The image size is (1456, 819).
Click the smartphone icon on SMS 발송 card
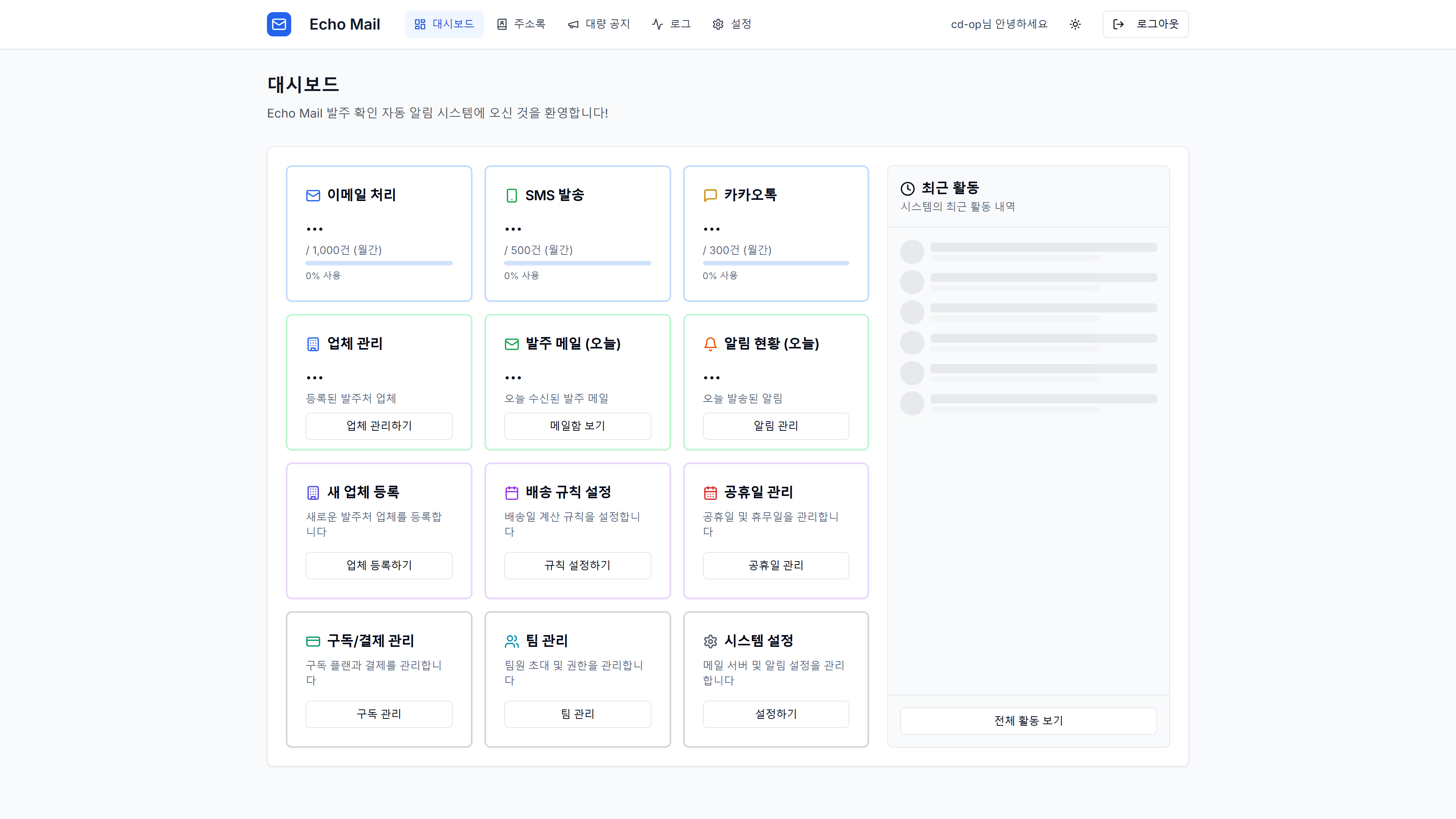511,195
